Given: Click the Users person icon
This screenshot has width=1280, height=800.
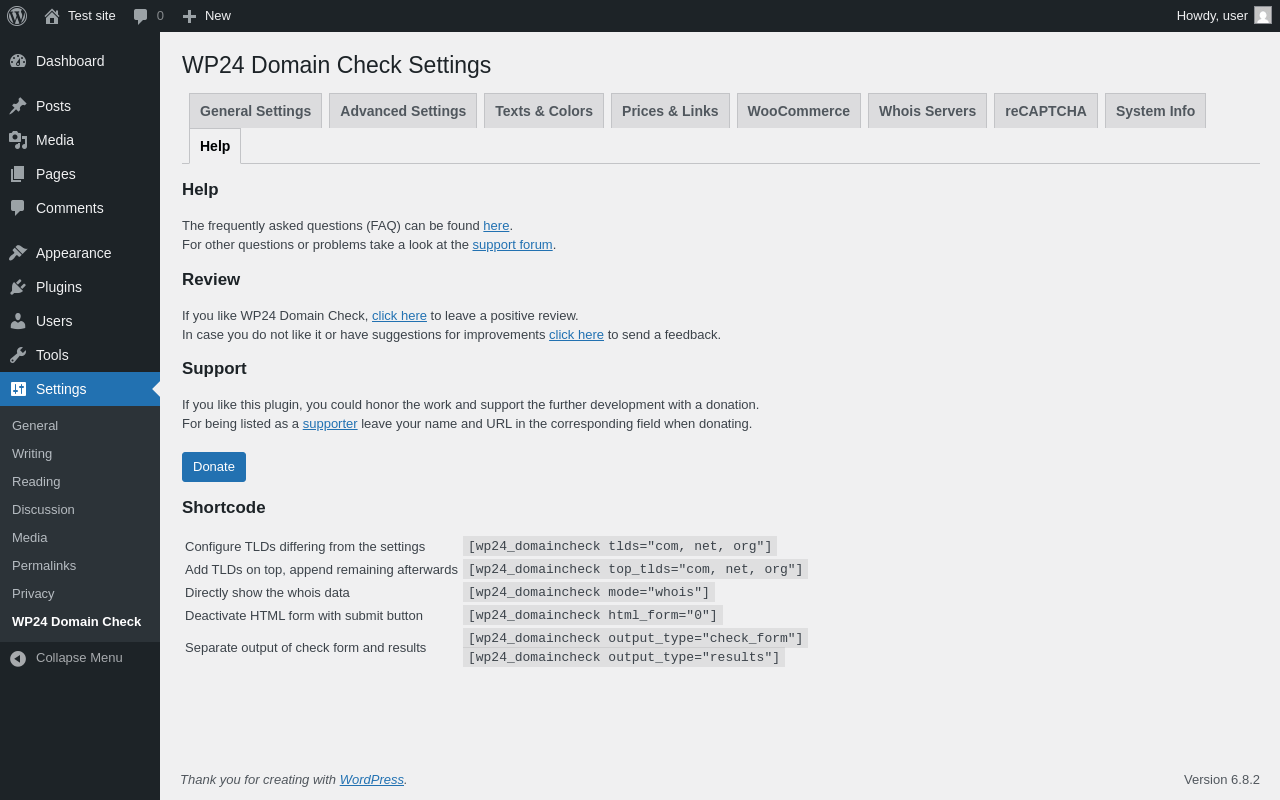Looking at the screenshot, I should click(18, 321).
